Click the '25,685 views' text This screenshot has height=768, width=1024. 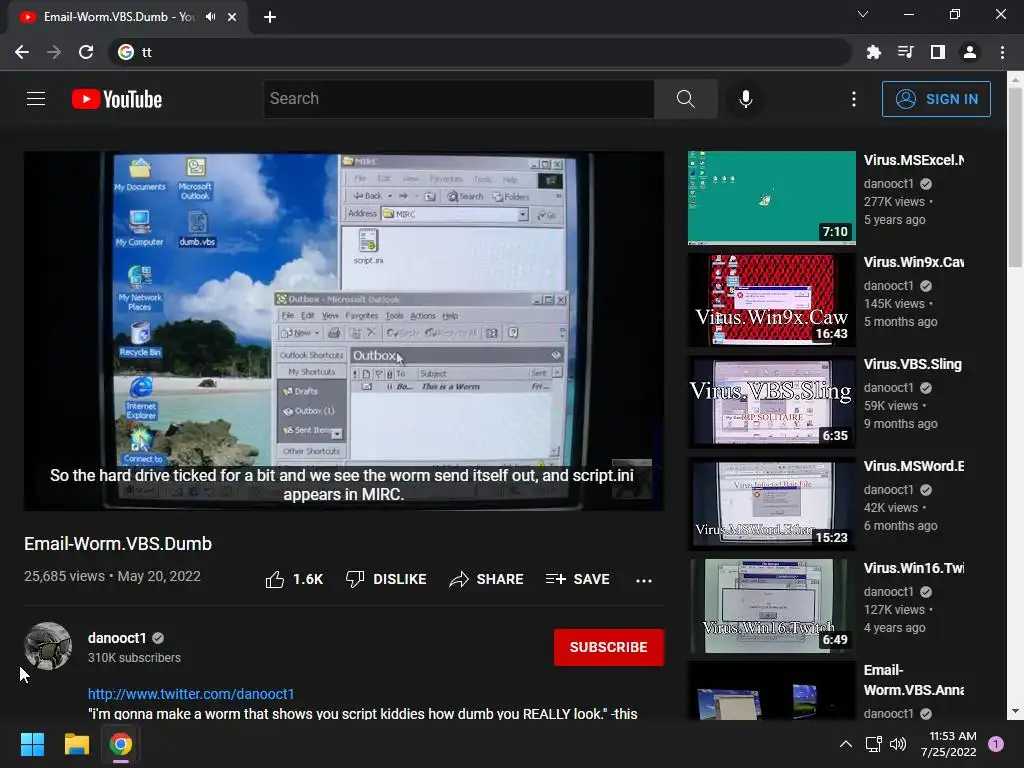(x=64, y=576)
